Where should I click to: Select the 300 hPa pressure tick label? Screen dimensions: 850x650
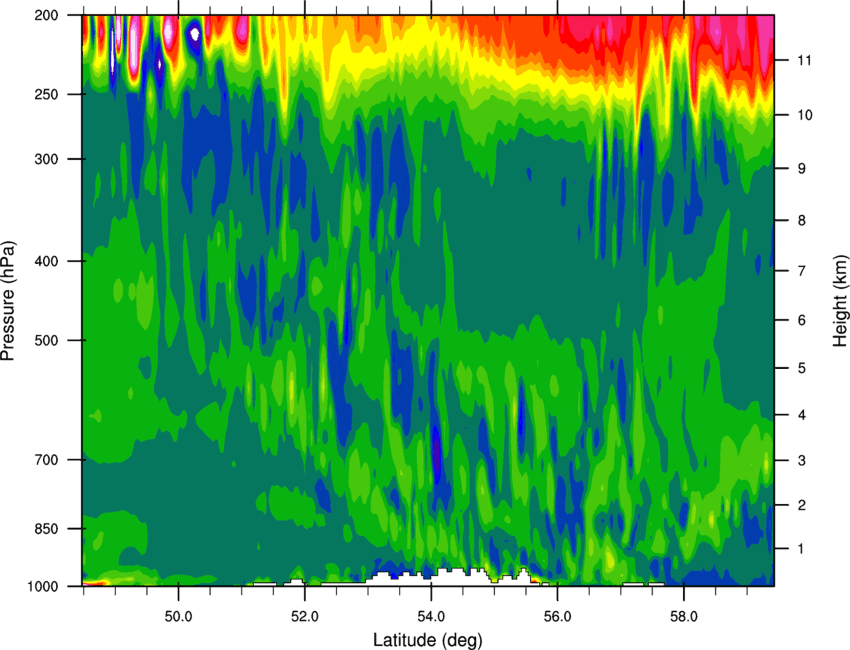pyautogui.click(x=46, y=159)
